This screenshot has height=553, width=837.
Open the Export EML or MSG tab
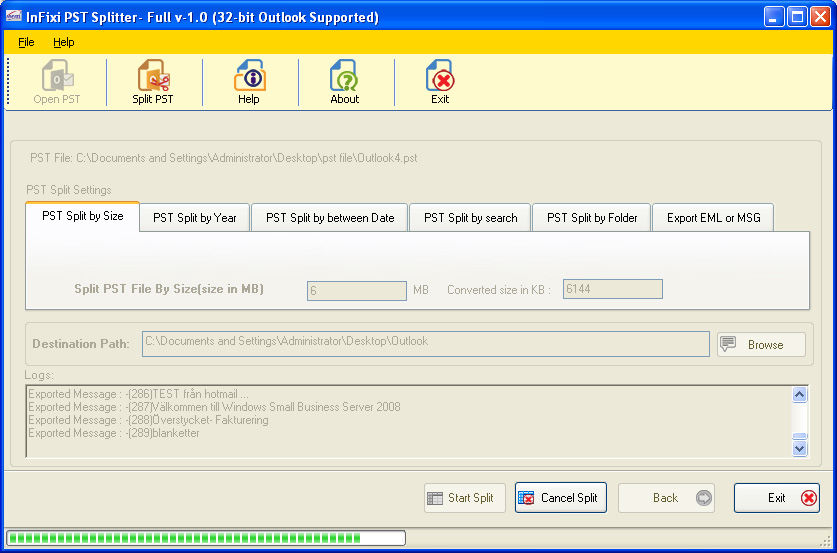point(714,218)
